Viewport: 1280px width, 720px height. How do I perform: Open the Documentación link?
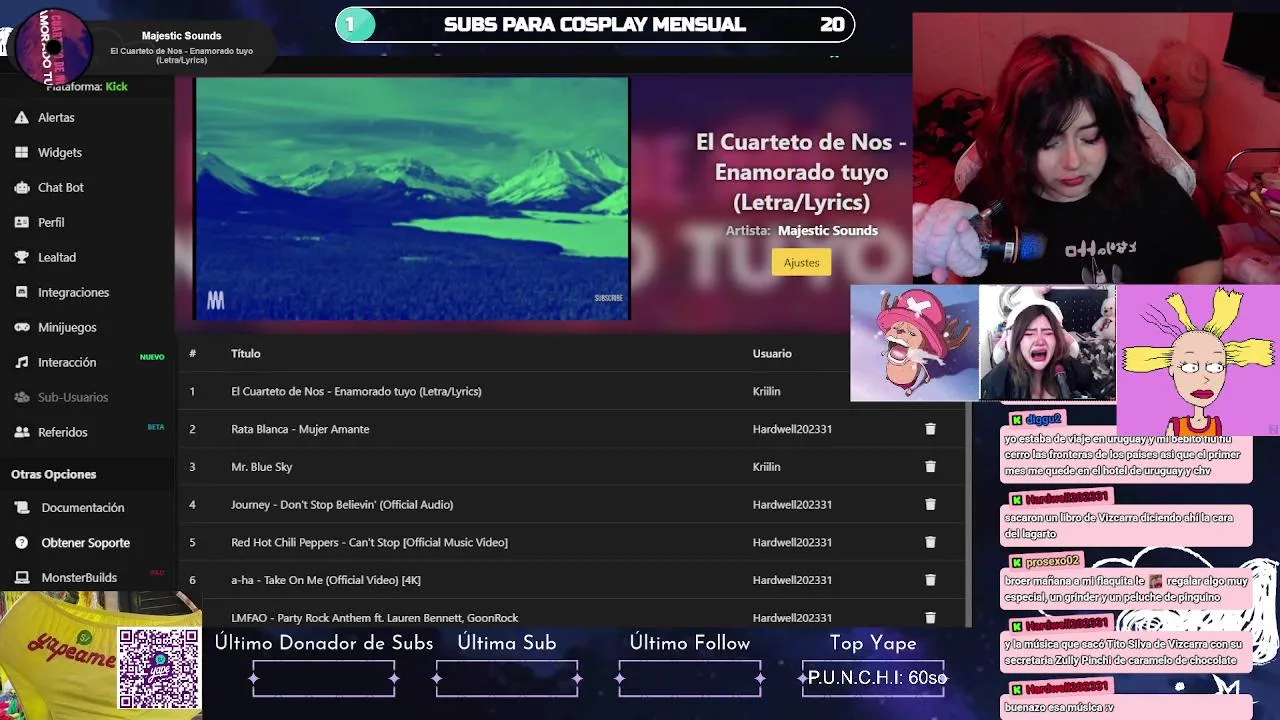coord(83,508)
